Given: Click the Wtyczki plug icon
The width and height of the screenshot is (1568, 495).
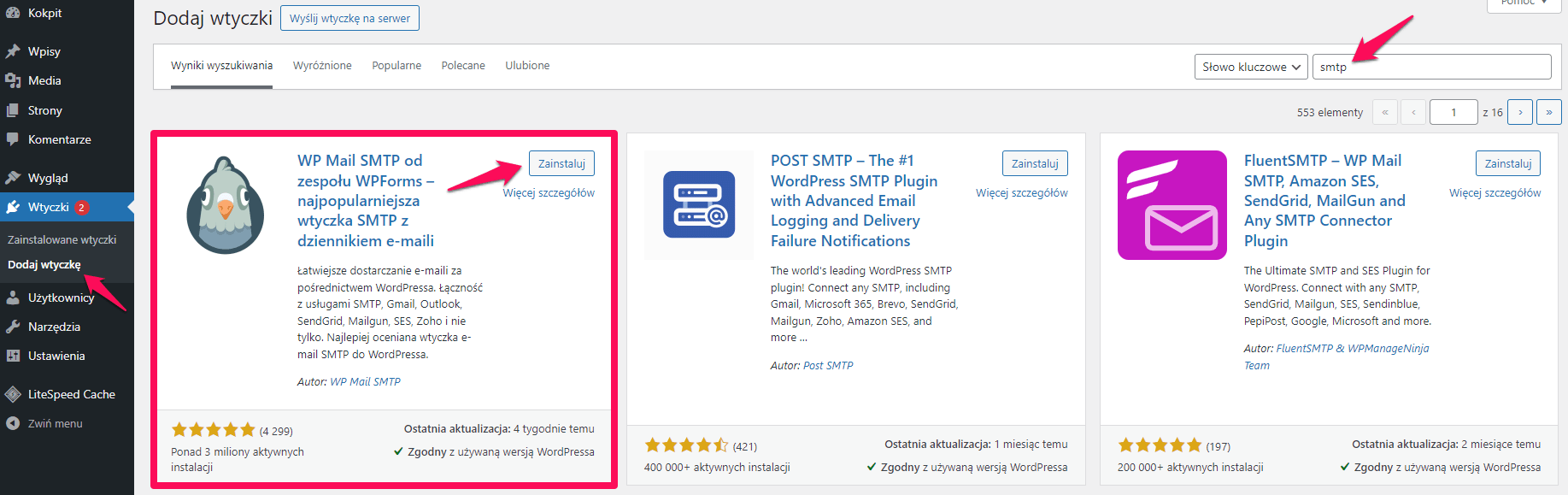Looking at the screenshot, I should coord(13,207).
